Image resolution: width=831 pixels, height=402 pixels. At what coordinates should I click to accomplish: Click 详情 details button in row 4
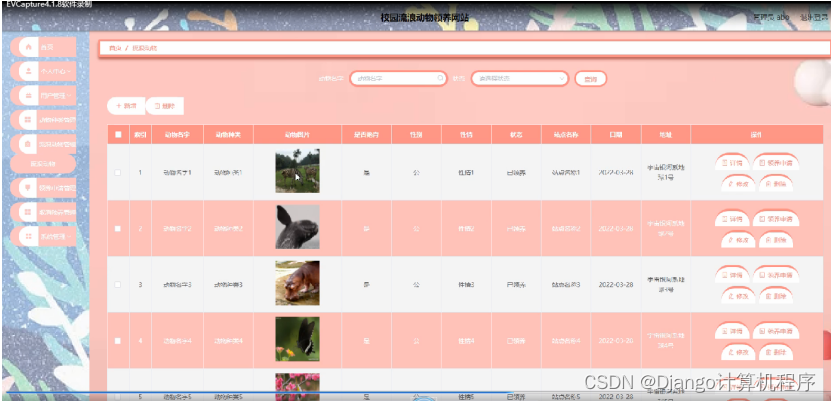[732, 330]
